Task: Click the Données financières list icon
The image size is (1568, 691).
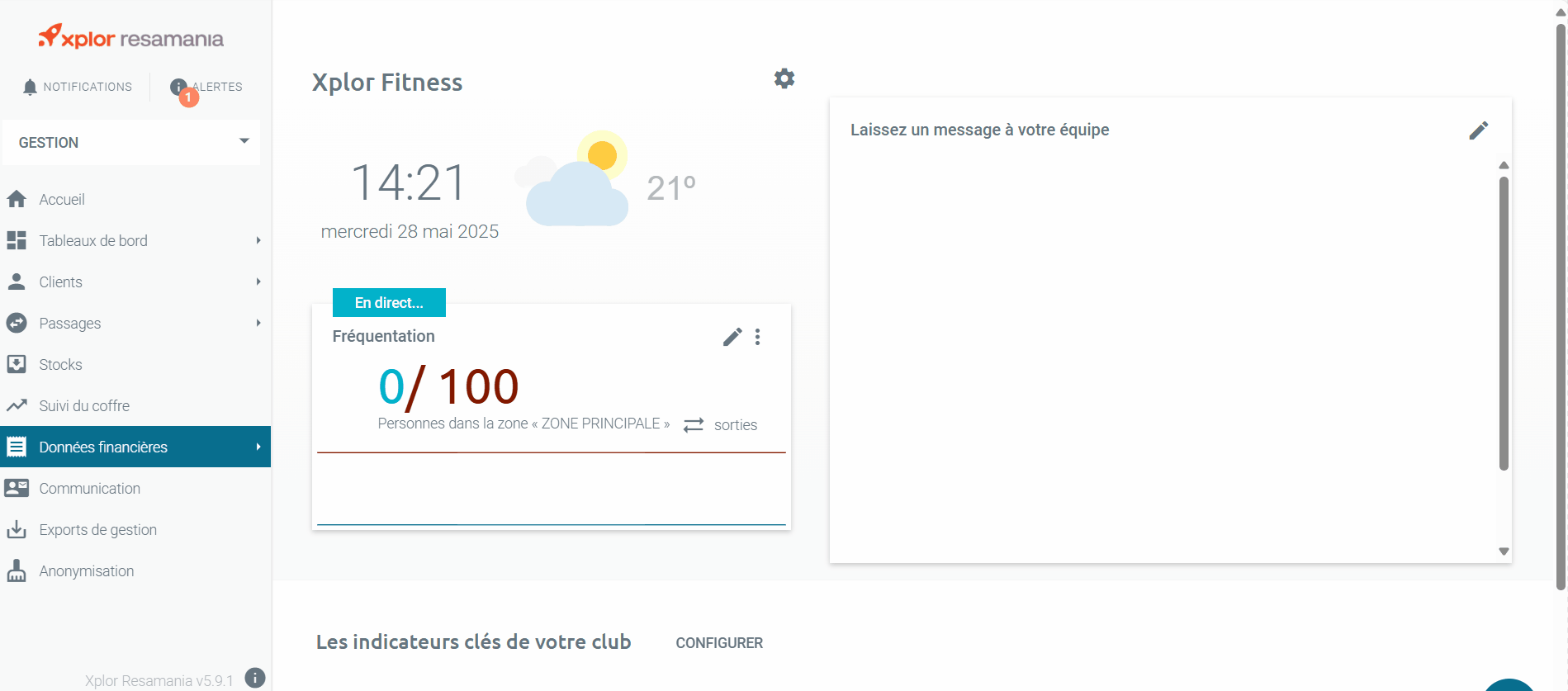Action: pos(17,447)
